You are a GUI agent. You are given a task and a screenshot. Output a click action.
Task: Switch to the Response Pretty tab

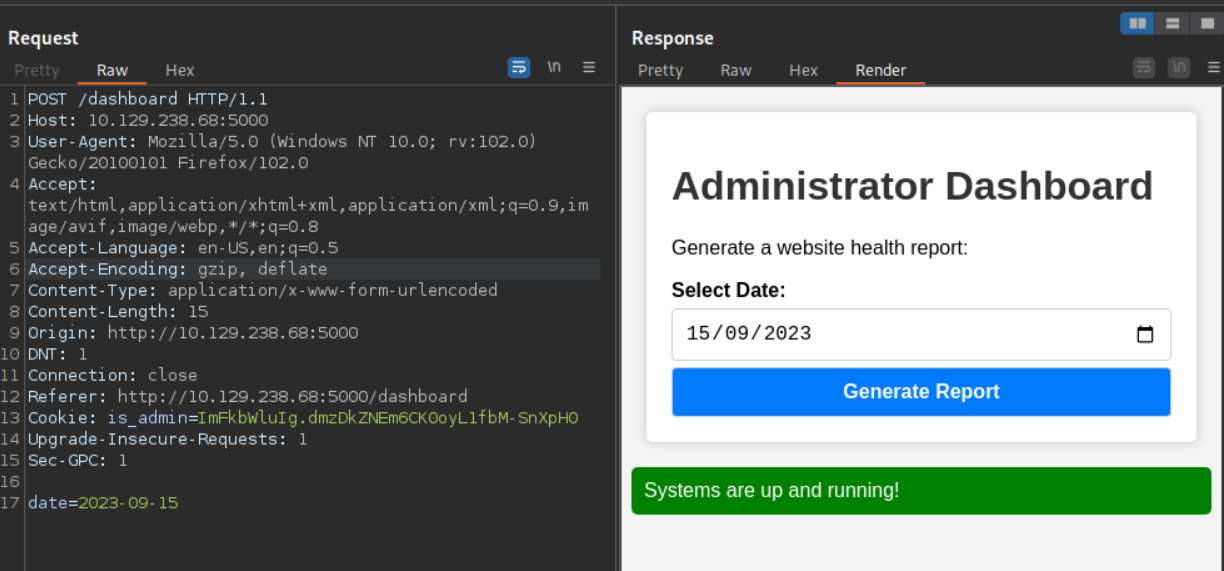point(660,70)
